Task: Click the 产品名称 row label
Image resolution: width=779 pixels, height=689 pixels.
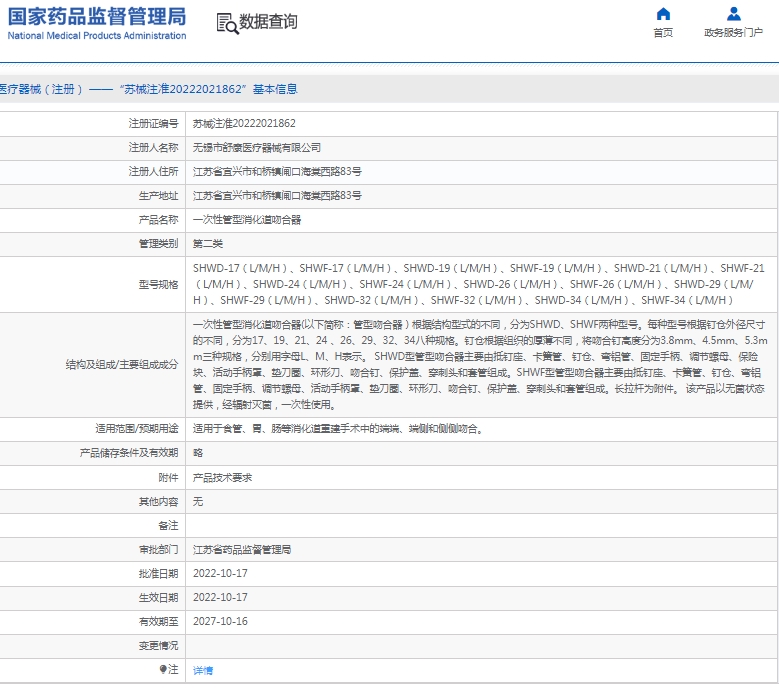Action: (158, 220)
